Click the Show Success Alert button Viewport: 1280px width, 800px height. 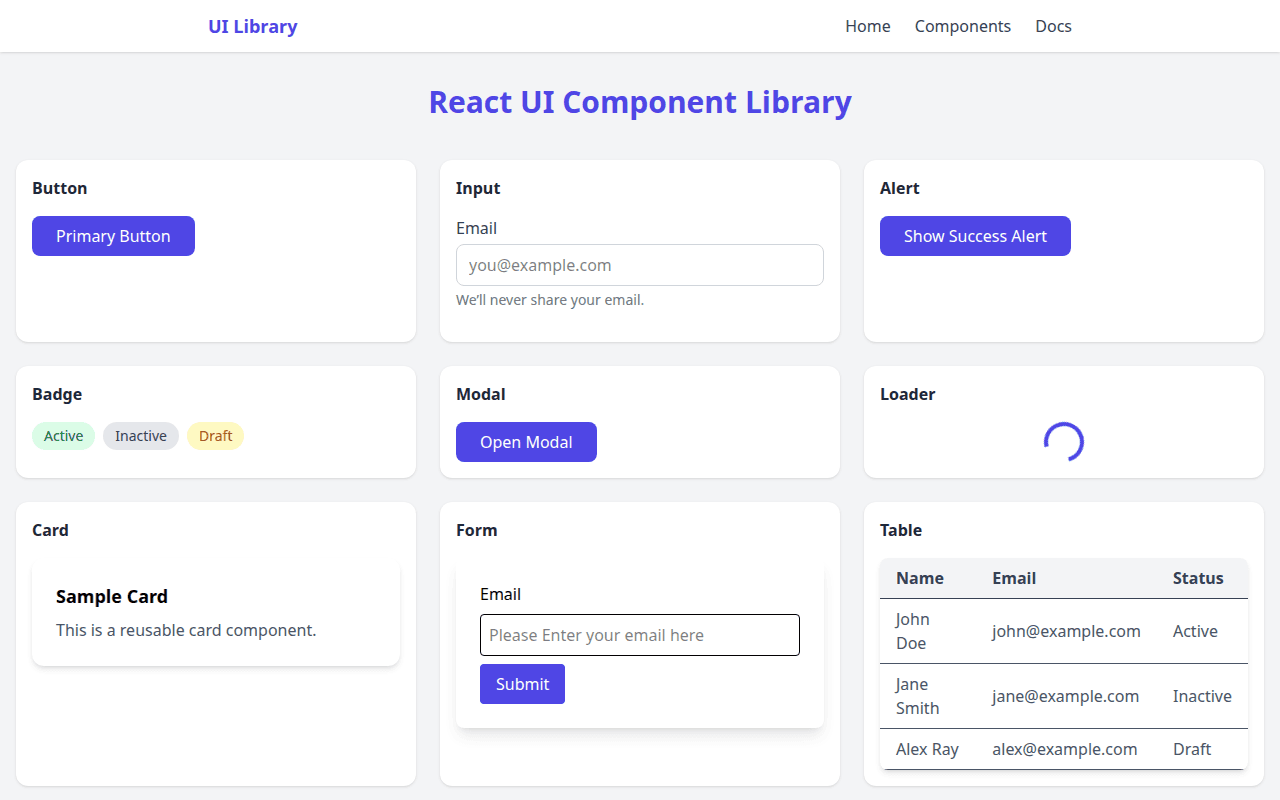[x=975, y=236]
